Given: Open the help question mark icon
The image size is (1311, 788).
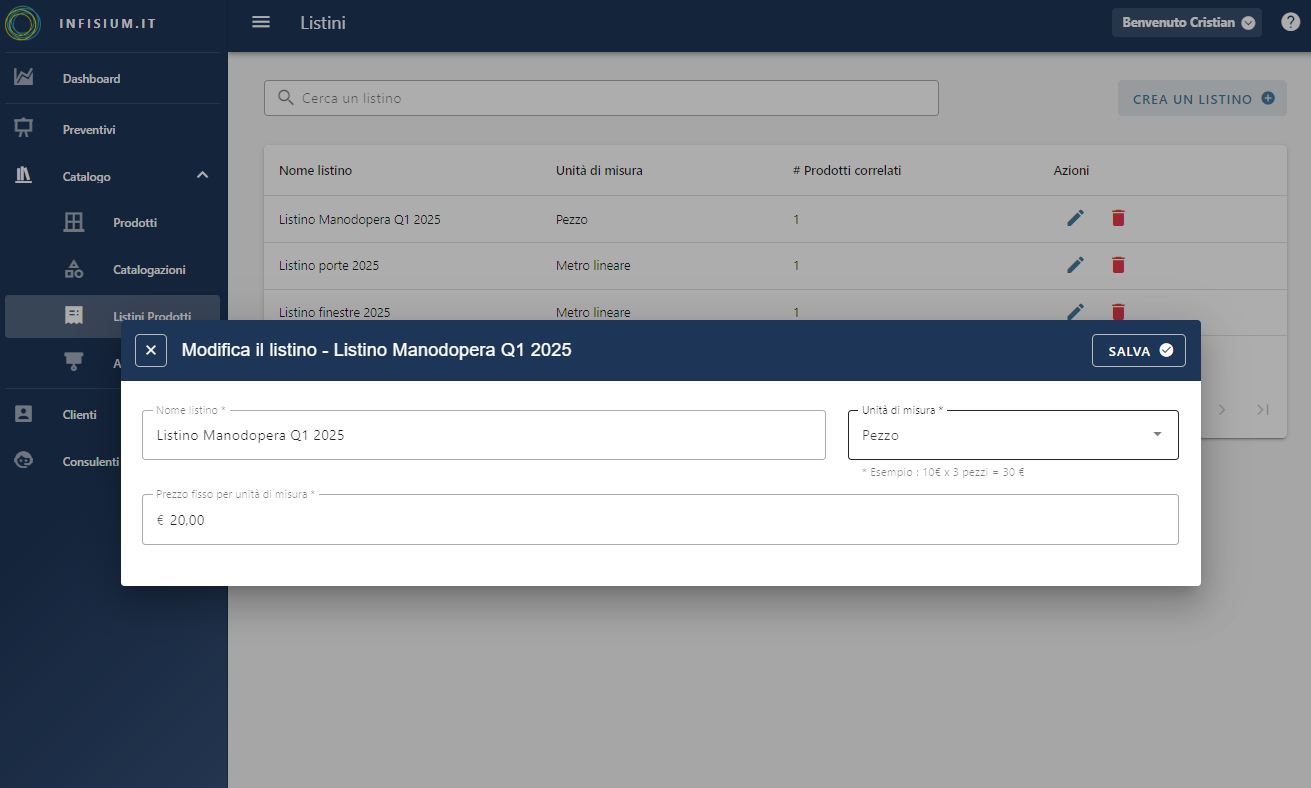Looking at the screenshot, I should (x=1290, y=22).
